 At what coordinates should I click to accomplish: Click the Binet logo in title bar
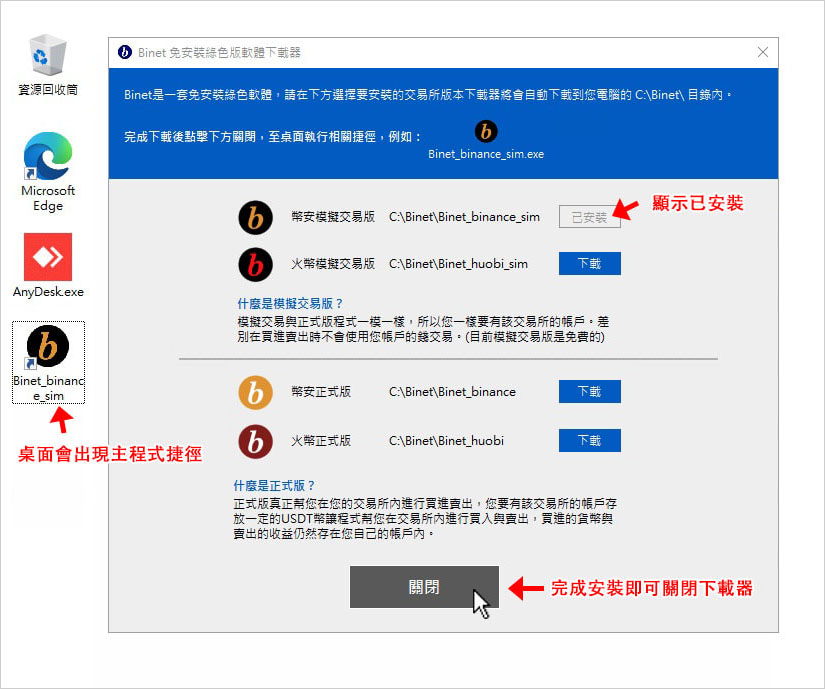(125, 52)
